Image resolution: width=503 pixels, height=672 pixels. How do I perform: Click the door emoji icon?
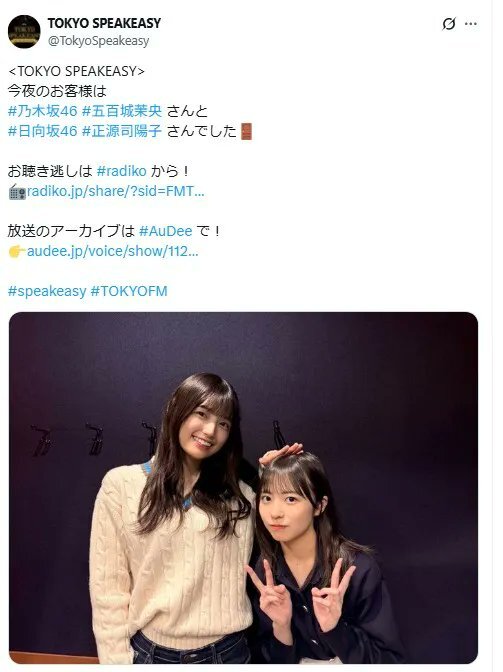coord(246,132)
